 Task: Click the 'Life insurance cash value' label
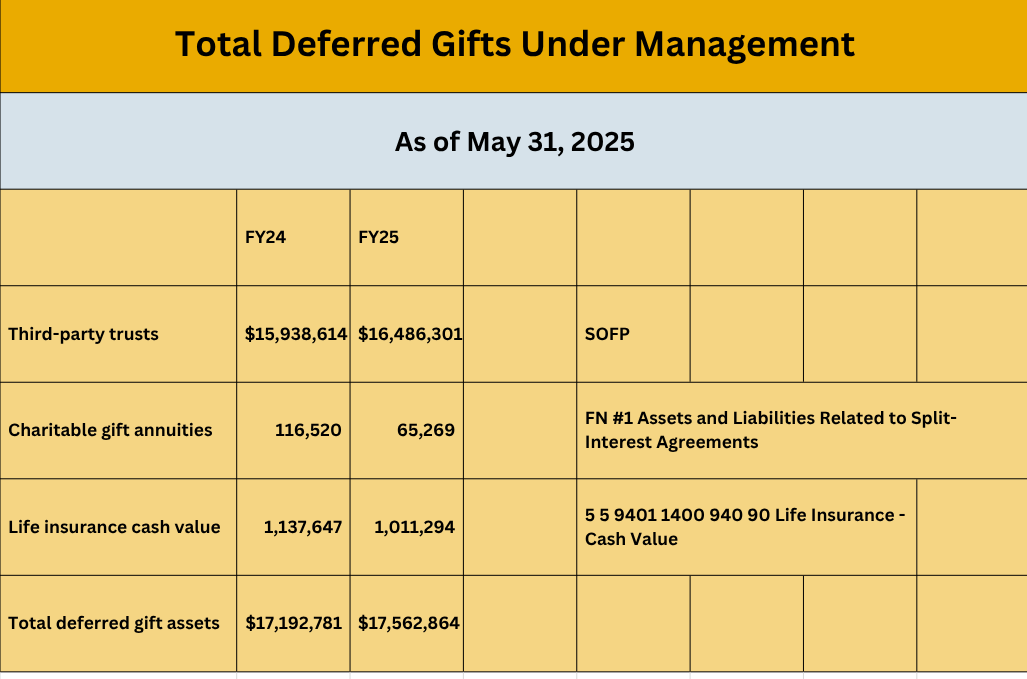coord(114,527)
